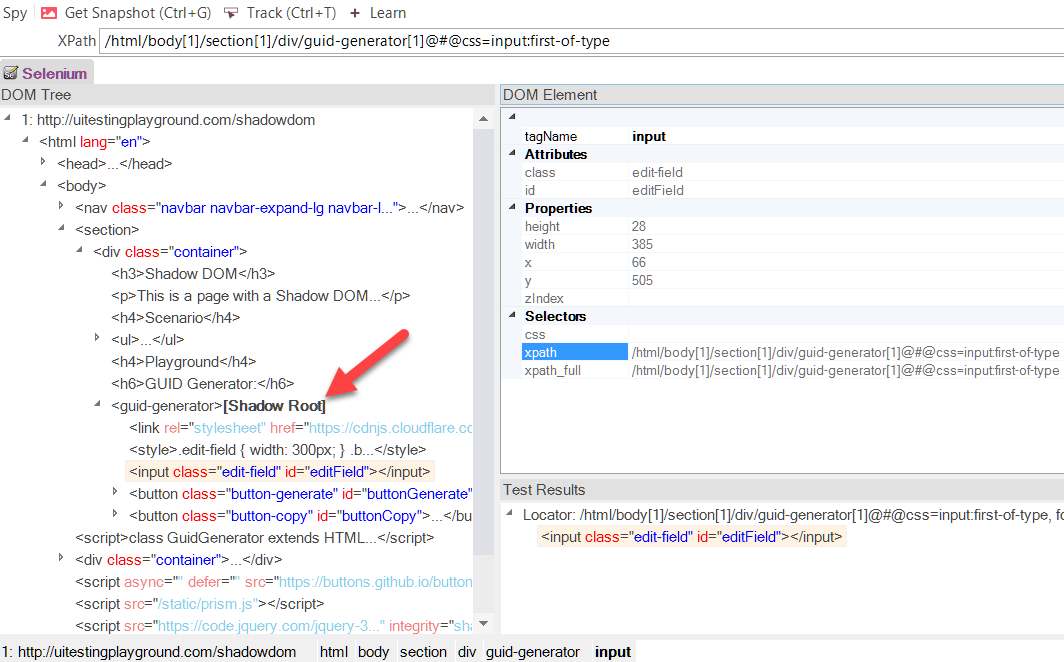Select the h3 Shadow DOM tree node
Image resolution: width=1064 pixels, height=662 pixels.
point(192,273)
